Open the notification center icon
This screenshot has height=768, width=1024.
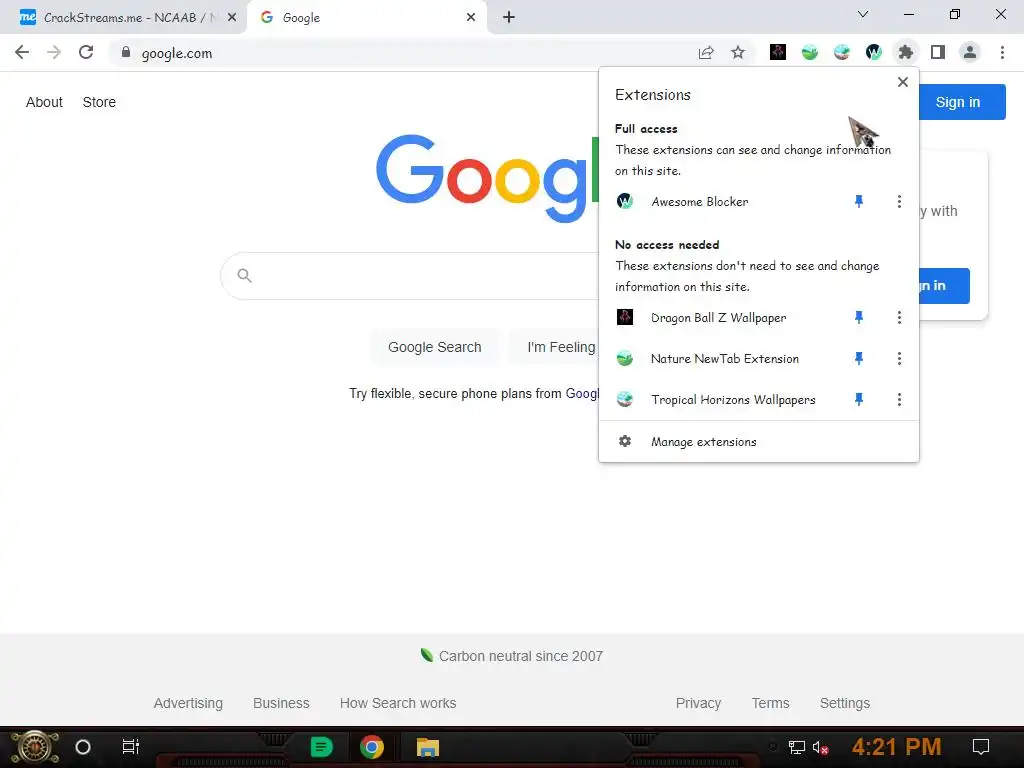click(981, 746)
